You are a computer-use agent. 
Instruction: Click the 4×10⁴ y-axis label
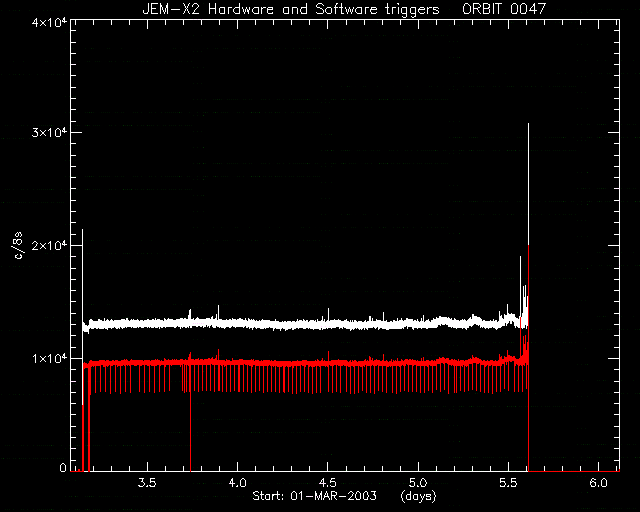[x=49, y=22]
